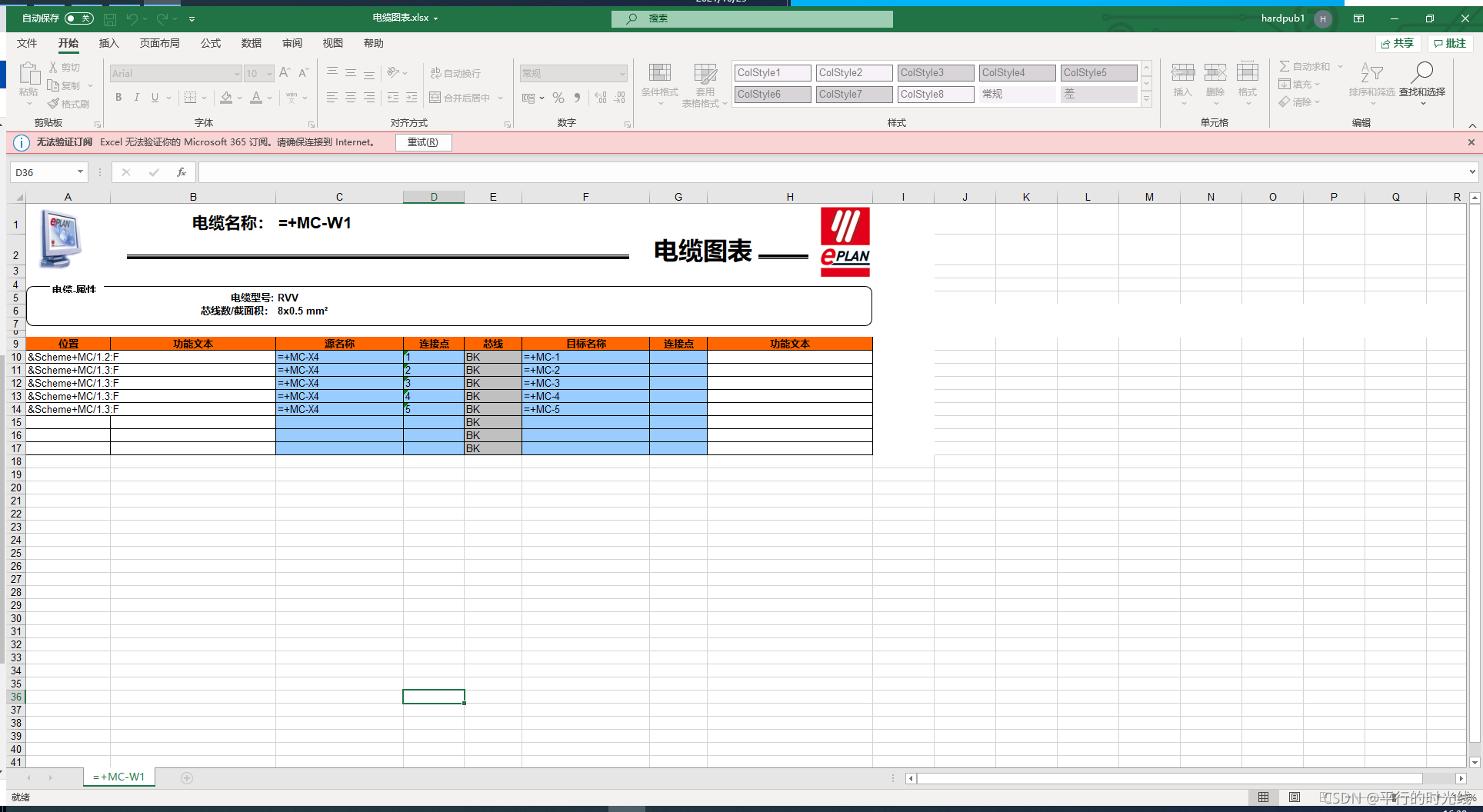This screenshot has width=1483, height=812.
Task: Select the ColStyle1 cell style
Action: click(x=773, y=72)
